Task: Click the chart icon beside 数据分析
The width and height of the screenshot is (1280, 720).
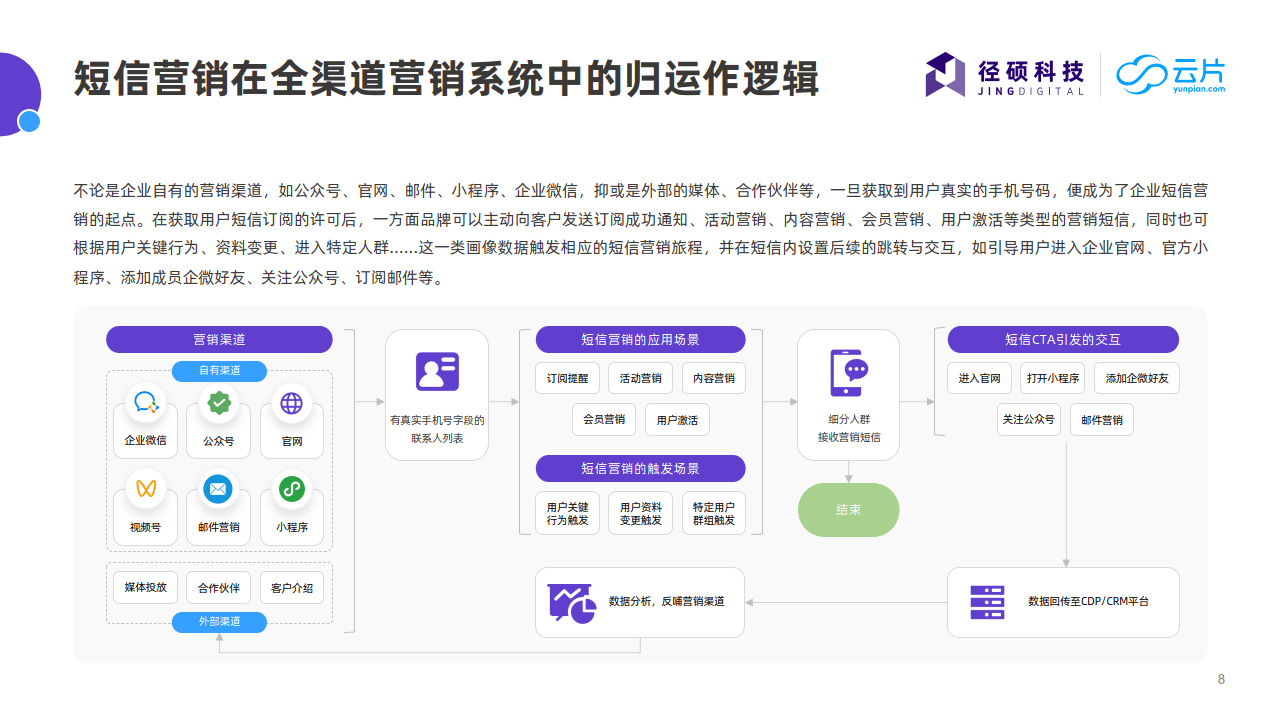Action: coord(571,603)
